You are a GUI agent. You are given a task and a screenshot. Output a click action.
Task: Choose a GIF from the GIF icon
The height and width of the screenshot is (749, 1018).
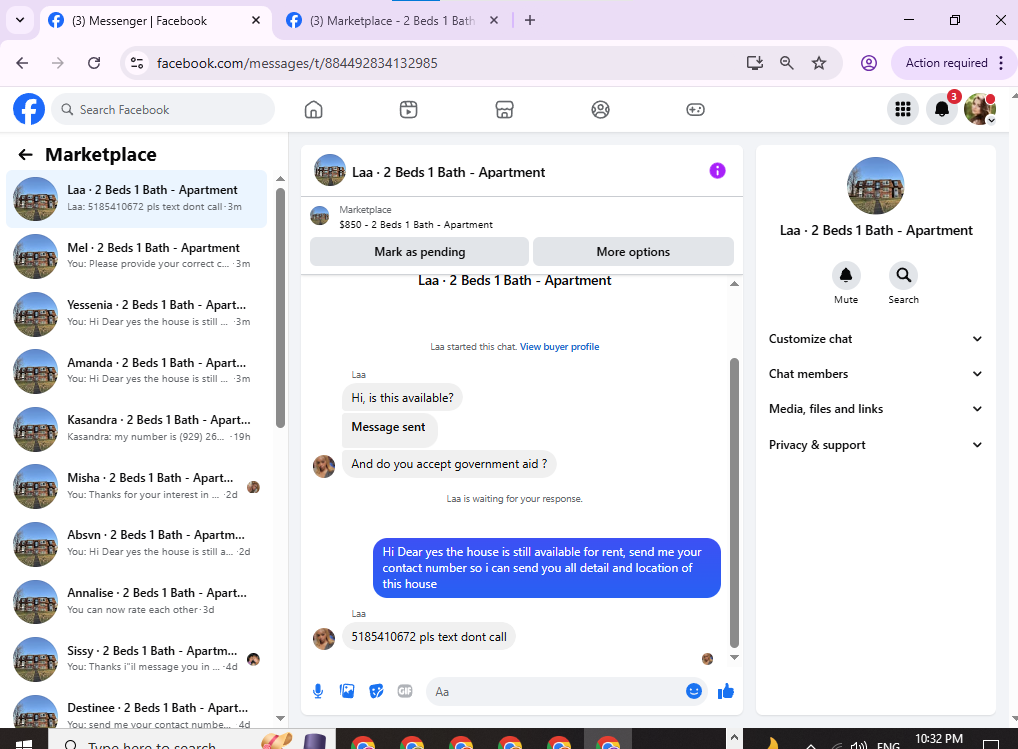click(405, 691)
